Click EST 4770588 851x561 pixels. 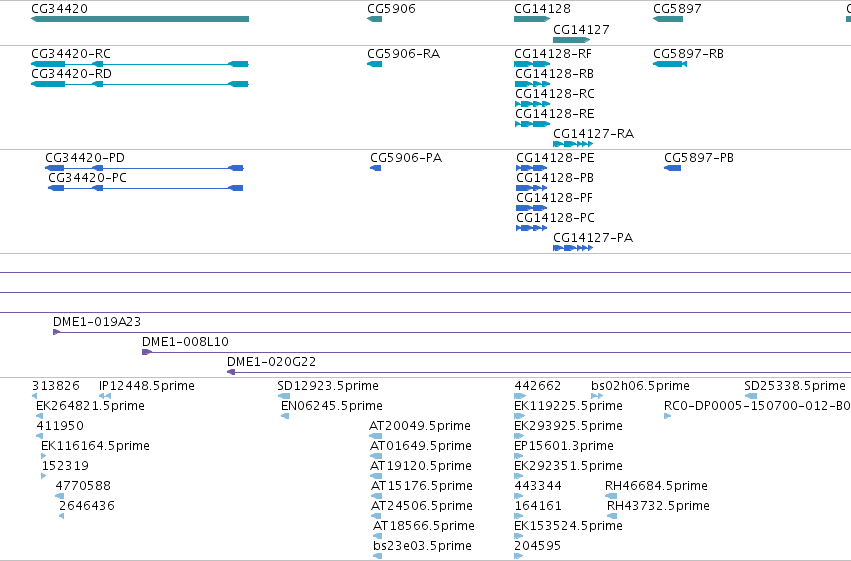pos(60,496)
